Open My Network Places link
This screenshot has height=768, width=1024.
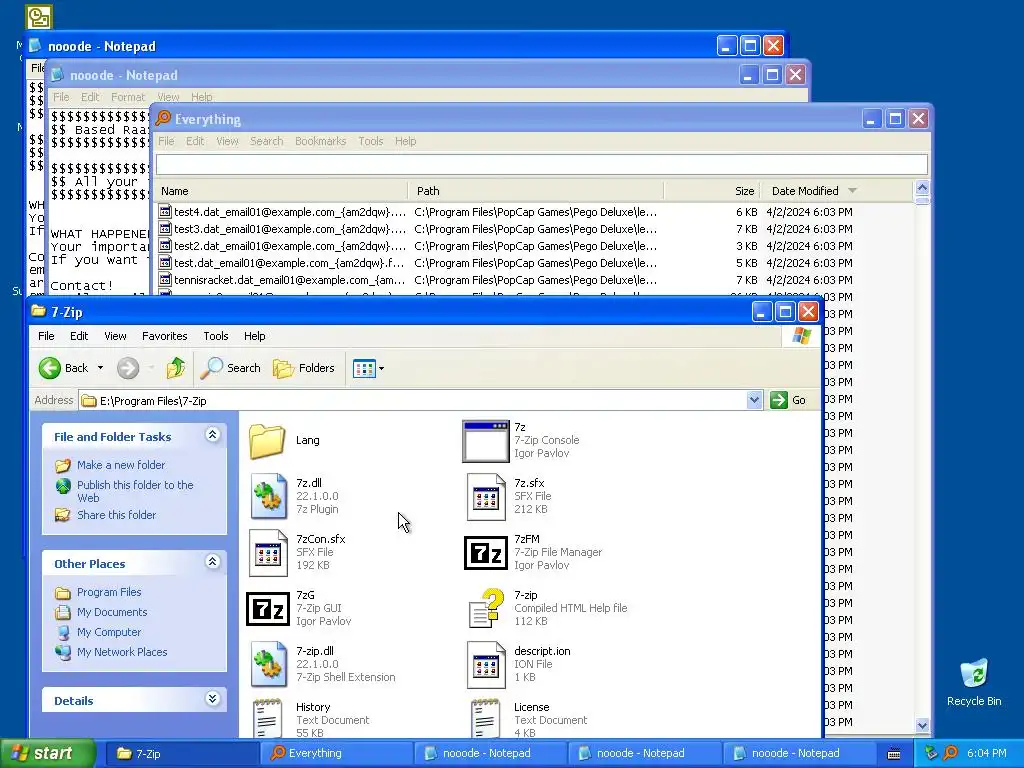click(x=121, y=652)
